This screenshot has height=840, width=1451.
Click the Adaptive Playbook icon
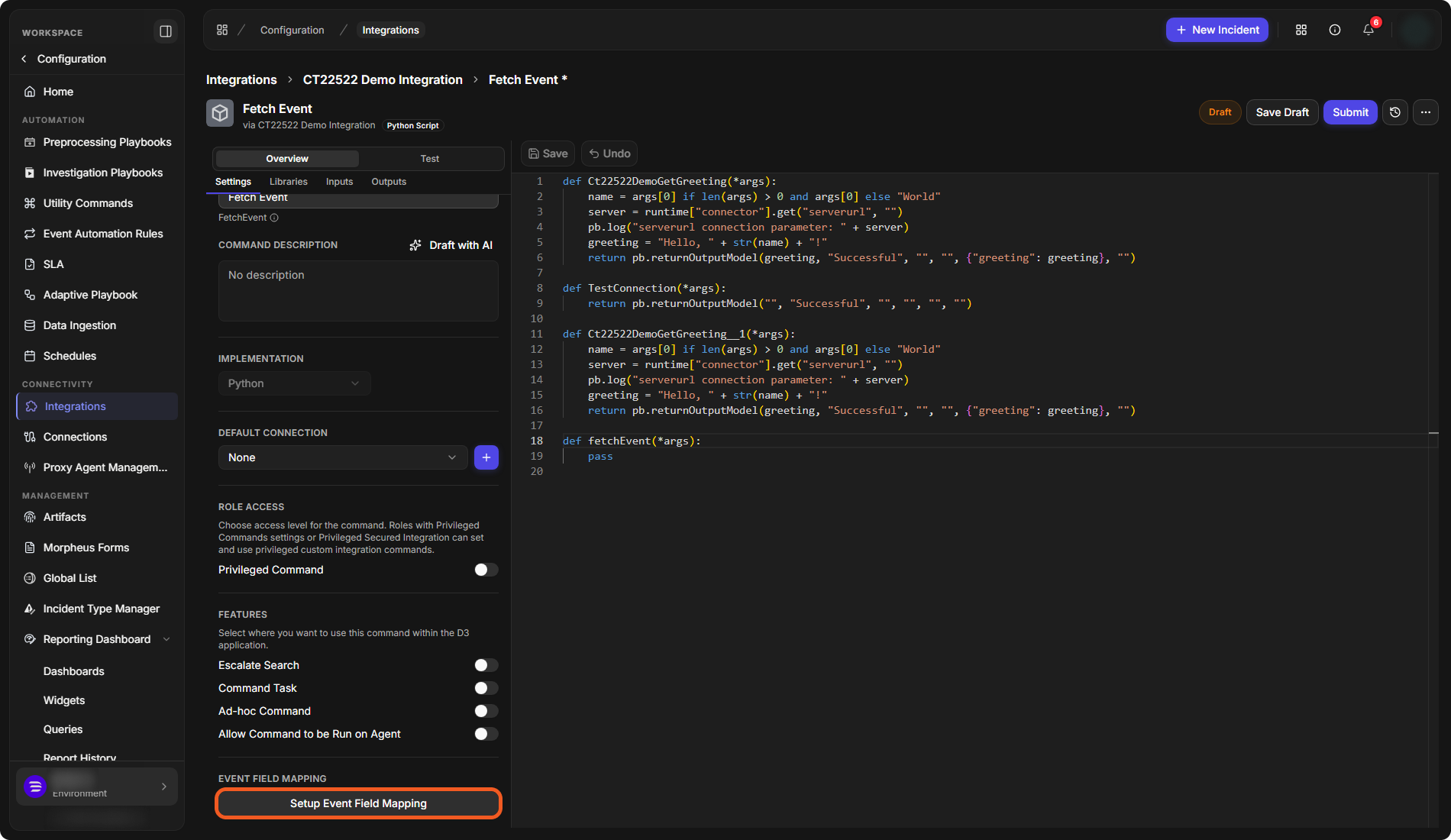click(x=30, y=295)
